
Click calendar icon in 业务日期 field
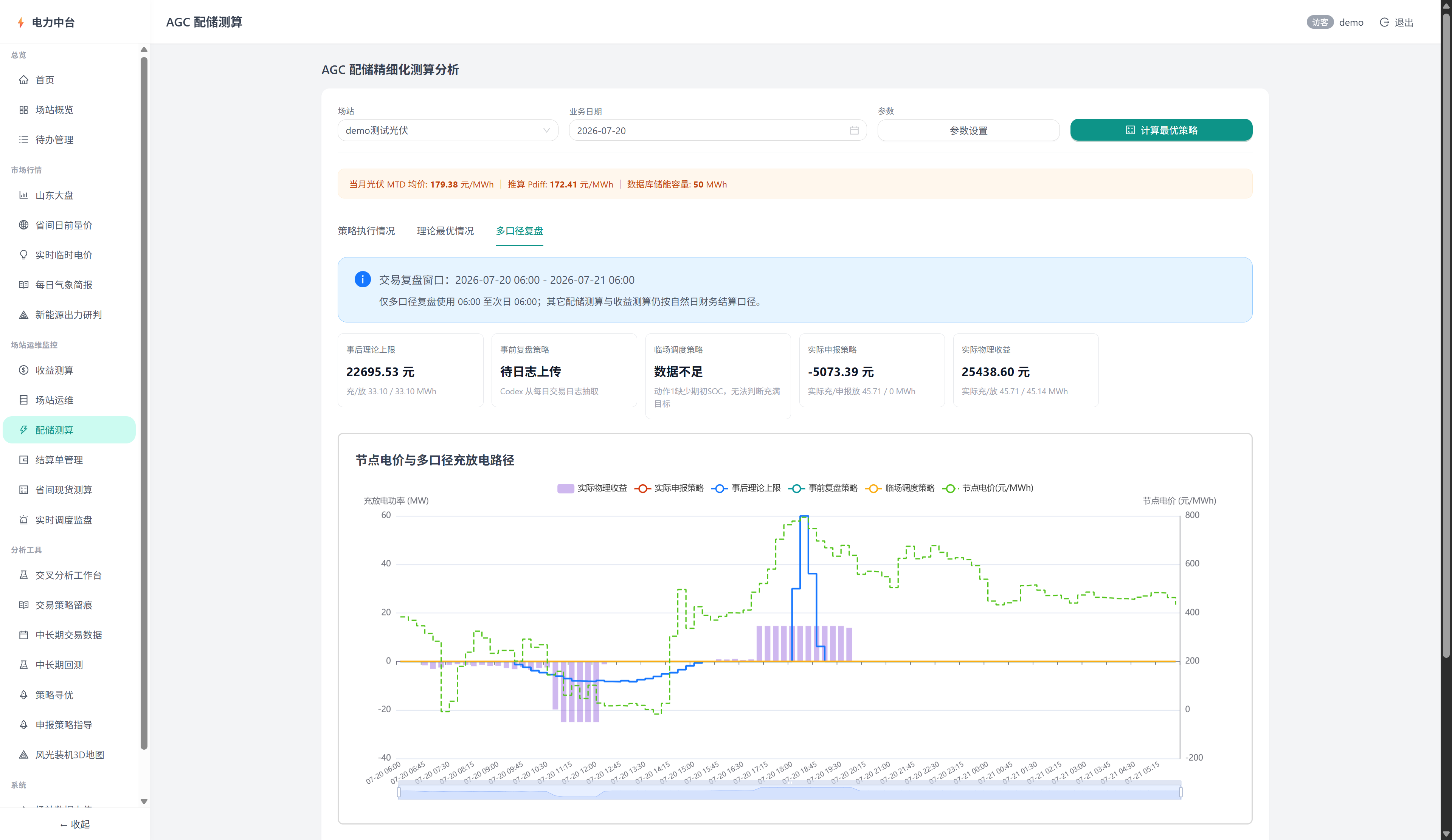[854, 131]
